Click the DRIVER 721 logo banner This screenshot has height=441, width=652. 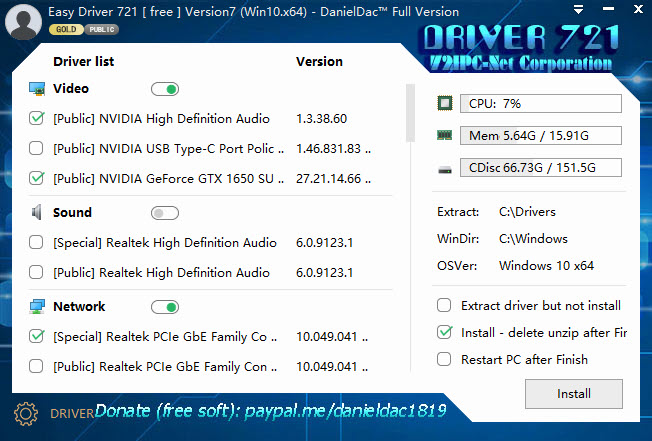click(x=521, y=47)
